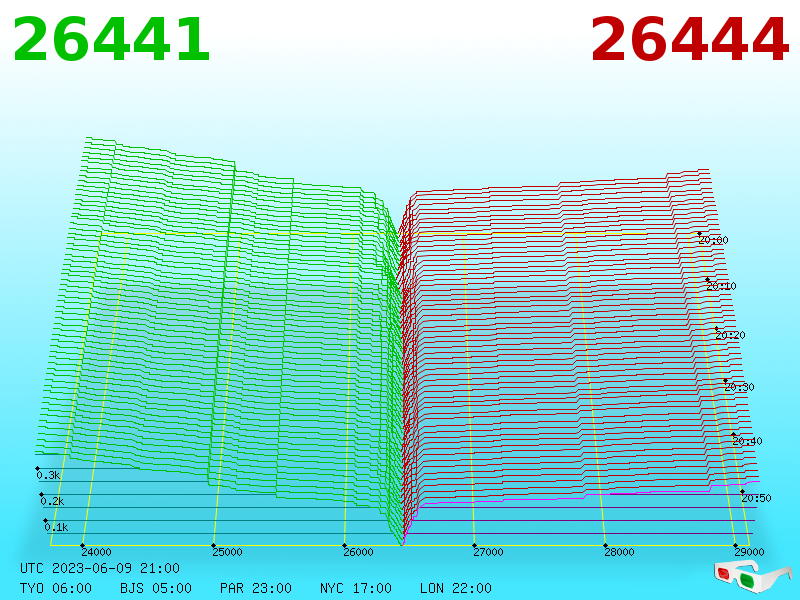Image resolution: width=800 pixels, height=600 pixels.
Task: Click the LON 22:00 clock
Action: pyautogui.click(x=456, y=588)
